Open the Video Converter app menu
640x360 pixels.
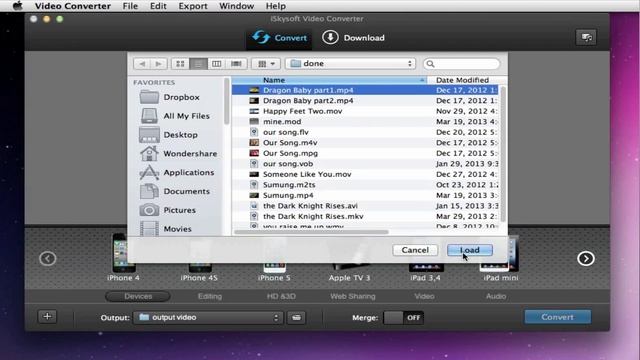click(73, 6)
